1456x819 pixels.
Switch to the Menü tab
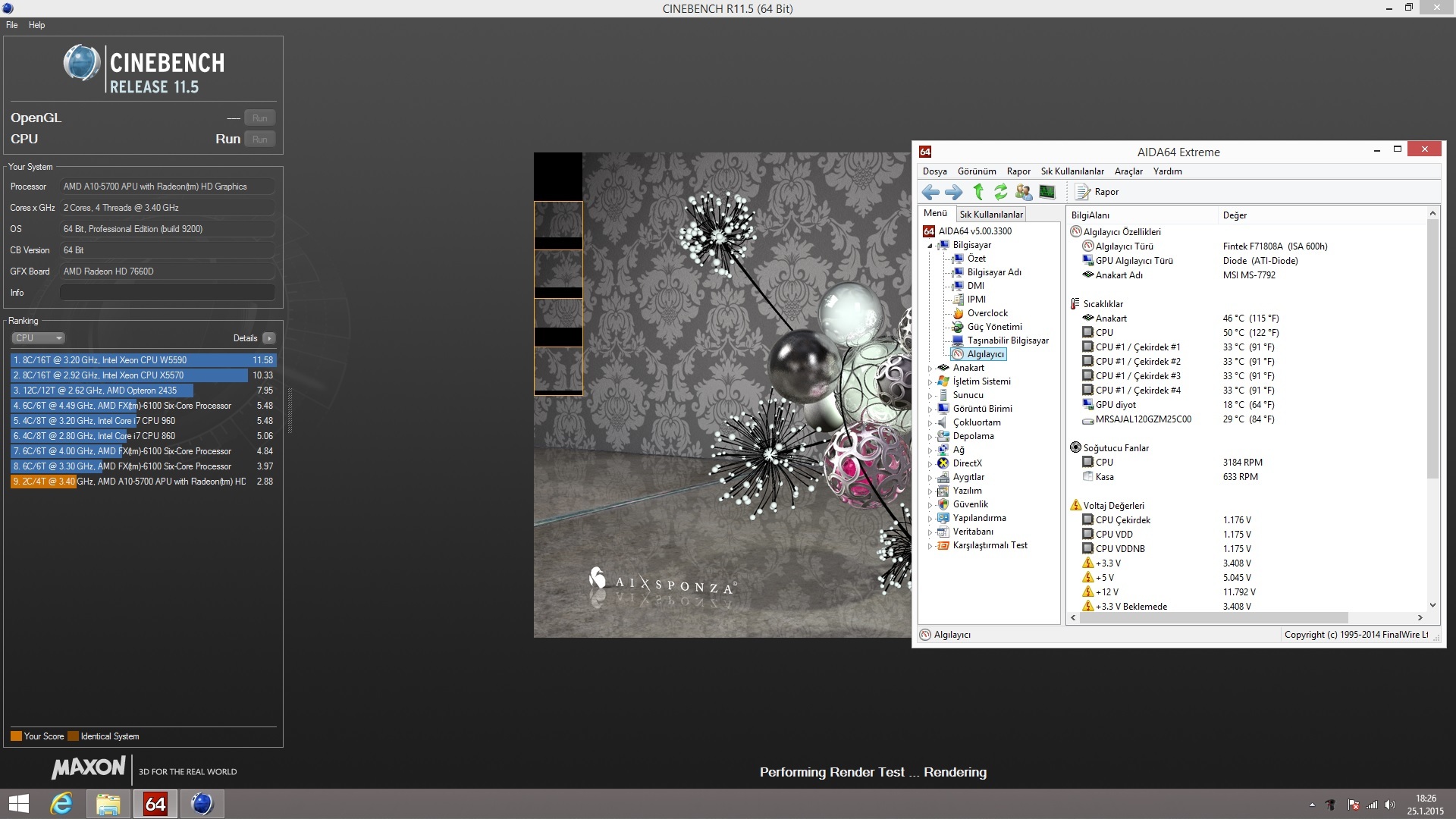pos(935,214)
